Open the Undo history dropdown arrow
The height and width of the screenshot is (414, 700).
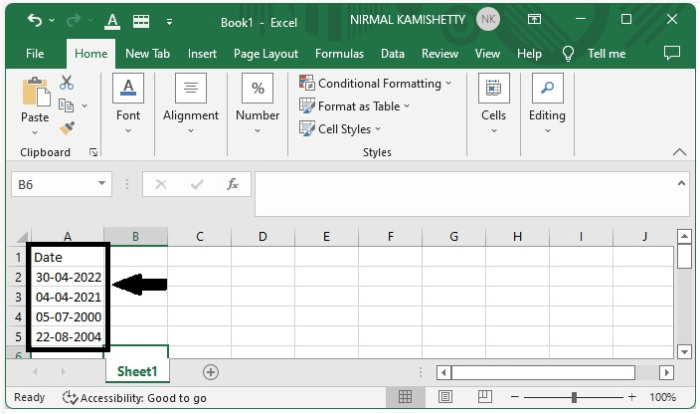pyautogui.click(x=52, y=21)
